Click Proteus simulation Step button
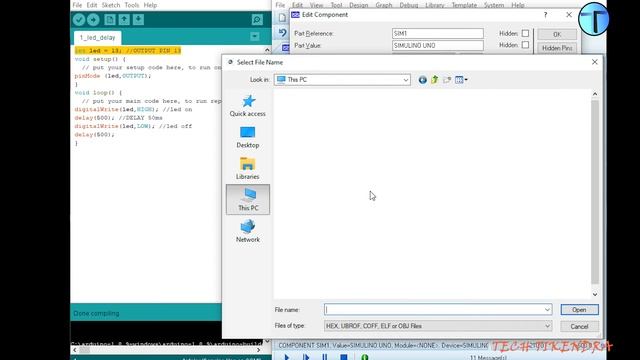This screenshot has height=360, width=640. click(306, 357)
